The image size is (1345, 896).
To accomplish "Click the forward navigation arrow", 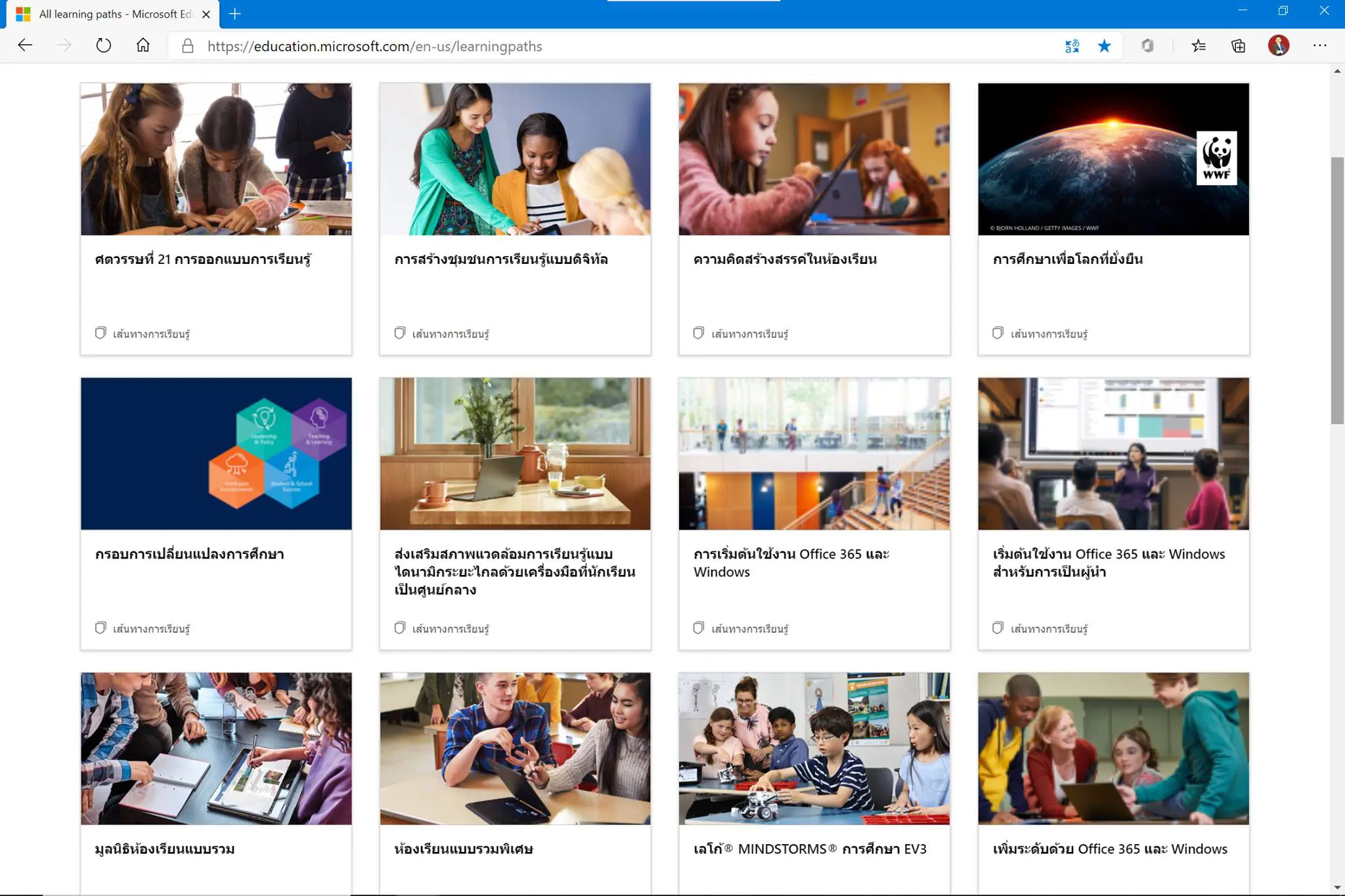I will pos(64,45).
